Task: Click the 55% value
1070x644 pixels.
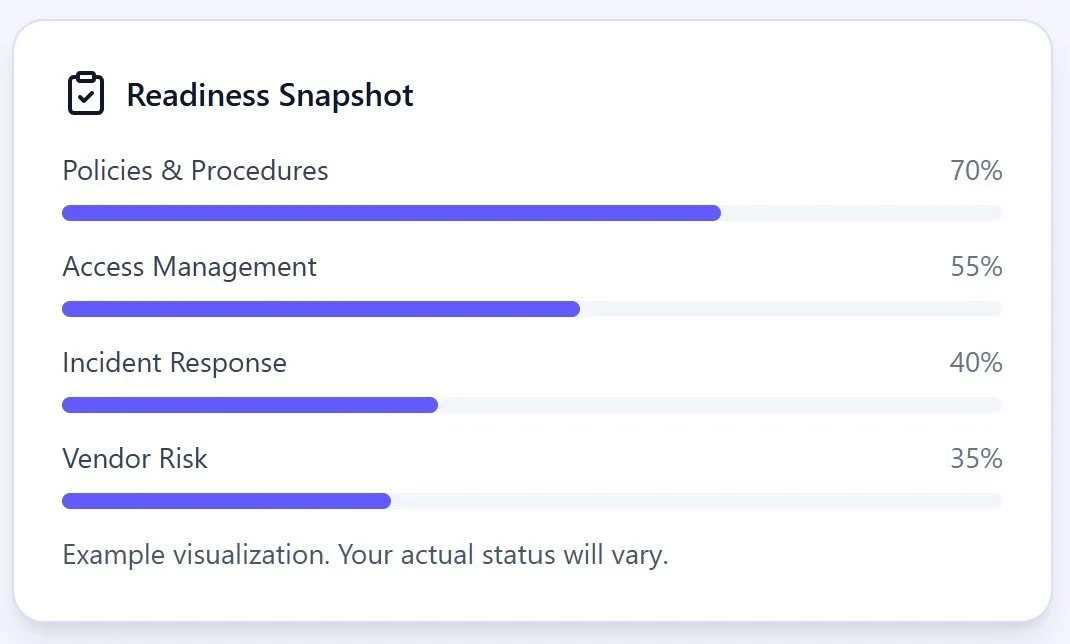Action: (x=977, y=267)
